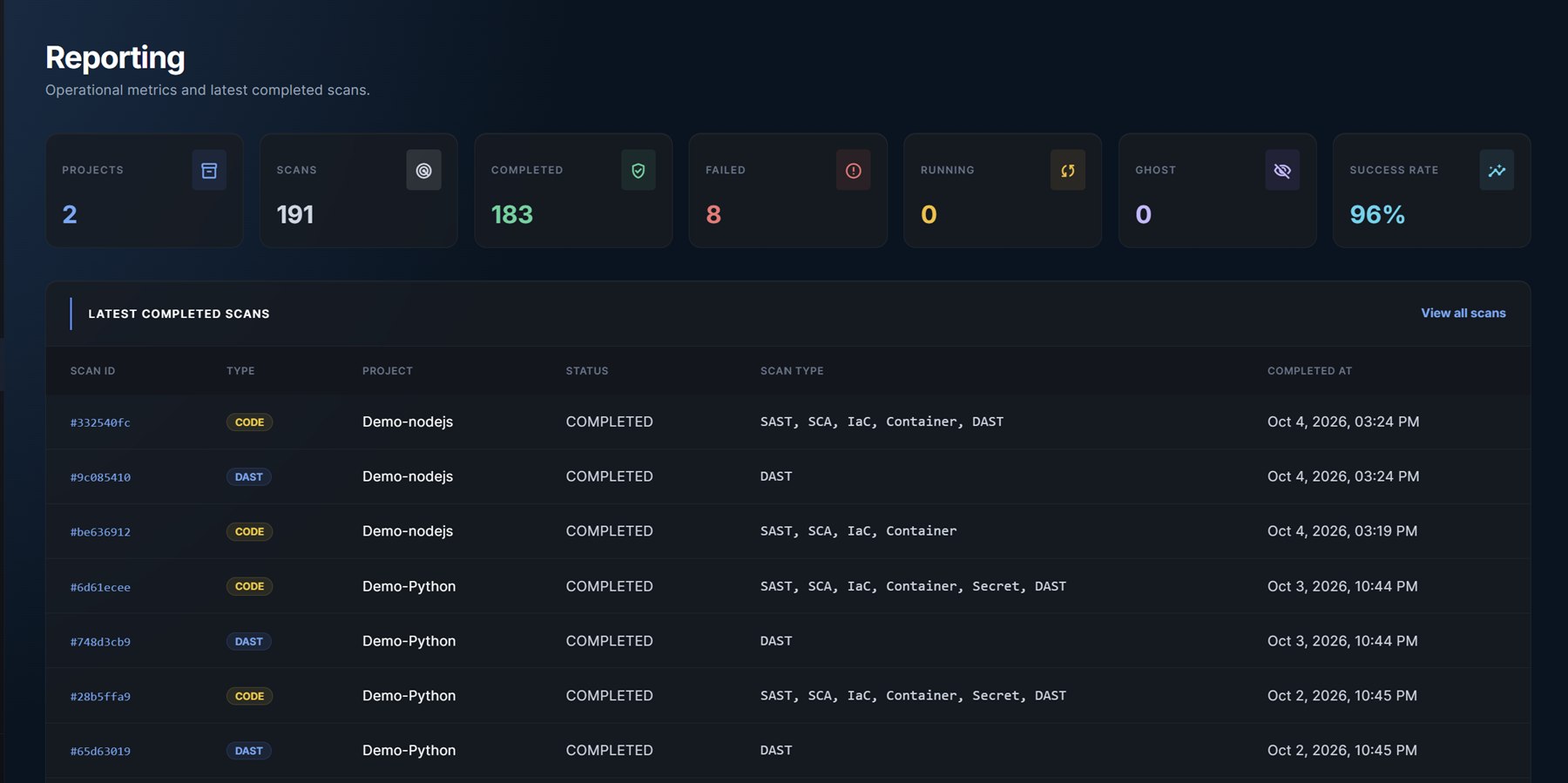Click the CODE badge for scan #28b5ffa9

click(249, 697)
